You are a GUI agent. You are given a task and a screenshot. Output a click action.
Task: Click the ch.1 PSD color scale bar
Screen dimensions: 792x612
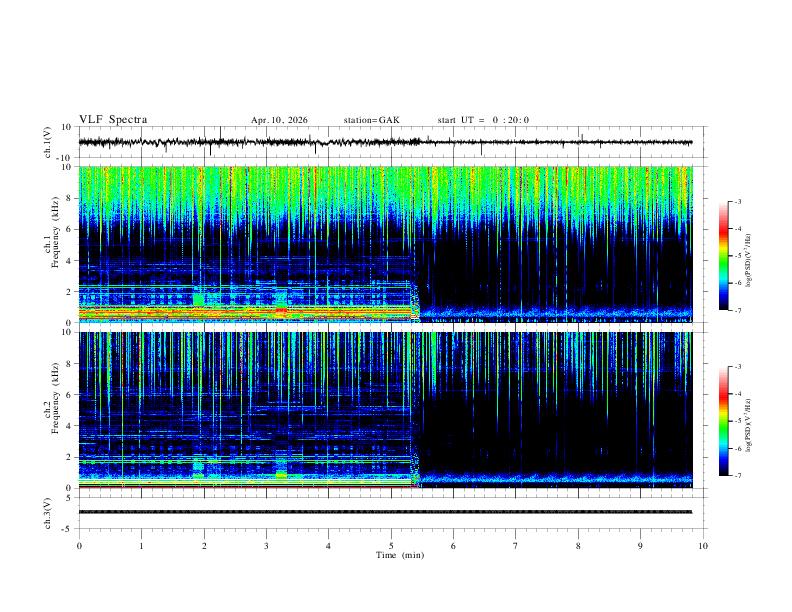click(723, 256)
